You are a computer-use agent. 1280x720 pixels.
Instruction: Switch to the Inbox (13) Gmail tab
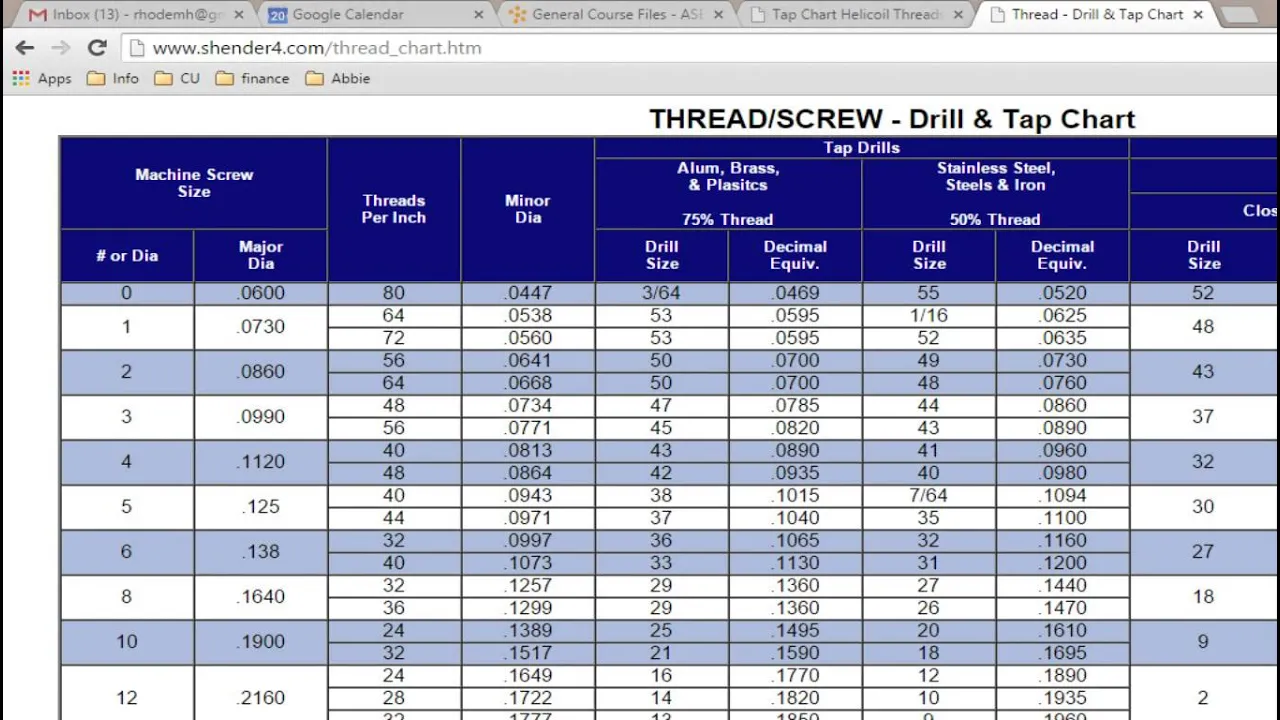137,15
